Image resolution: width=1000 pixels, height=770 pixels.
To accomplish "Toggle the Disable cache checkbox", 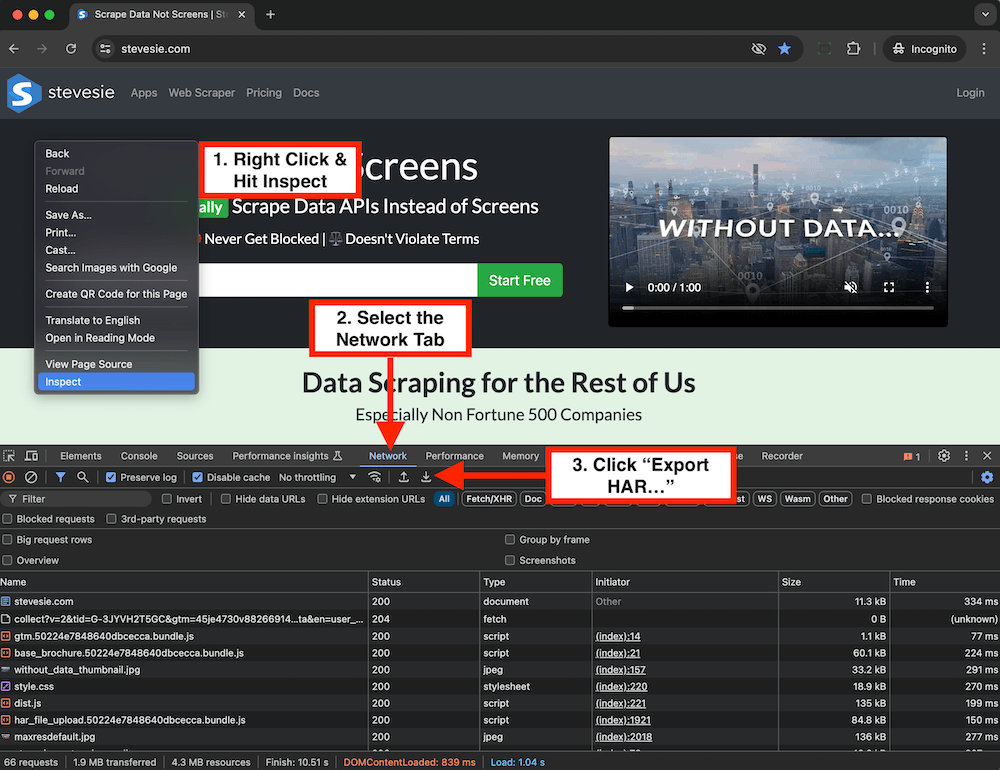I will click(x=198, y=477).
